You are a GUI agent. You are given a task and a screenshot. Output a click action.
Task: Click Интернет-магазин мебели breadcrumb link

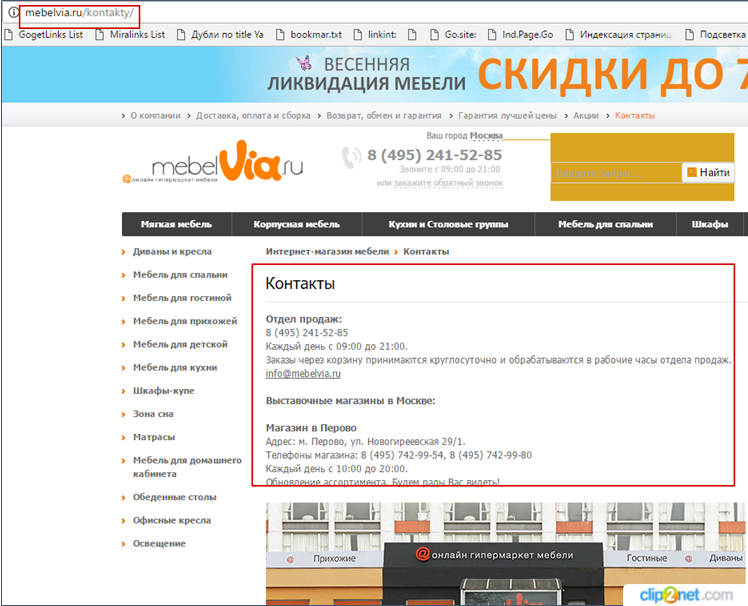pyautogui.click(x=327, y=251)
